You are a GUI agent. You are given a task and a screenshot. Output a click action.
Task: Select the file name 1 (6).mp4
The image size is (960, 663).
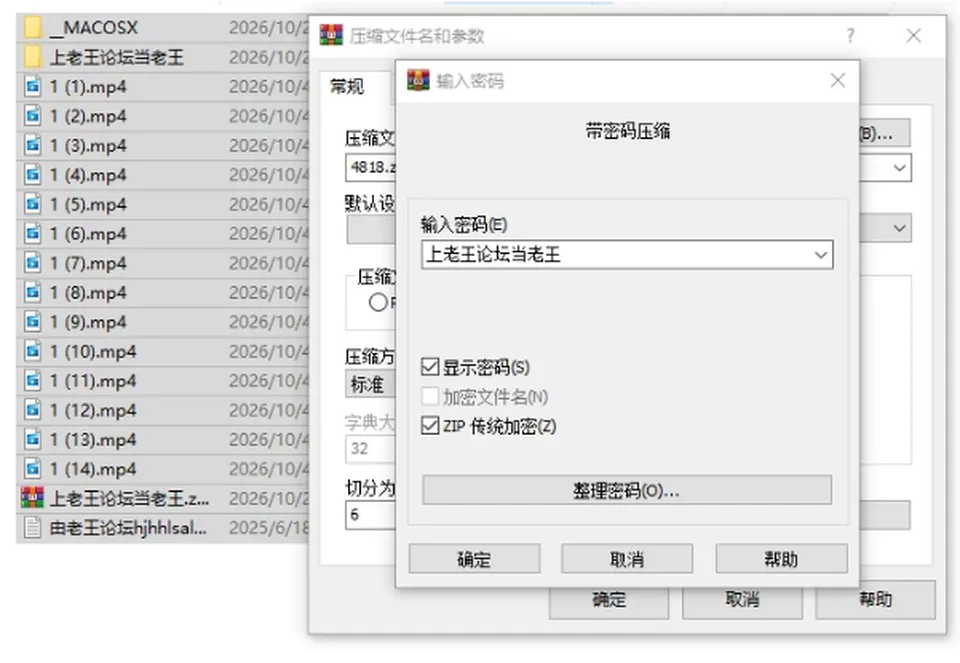[88, 234]
